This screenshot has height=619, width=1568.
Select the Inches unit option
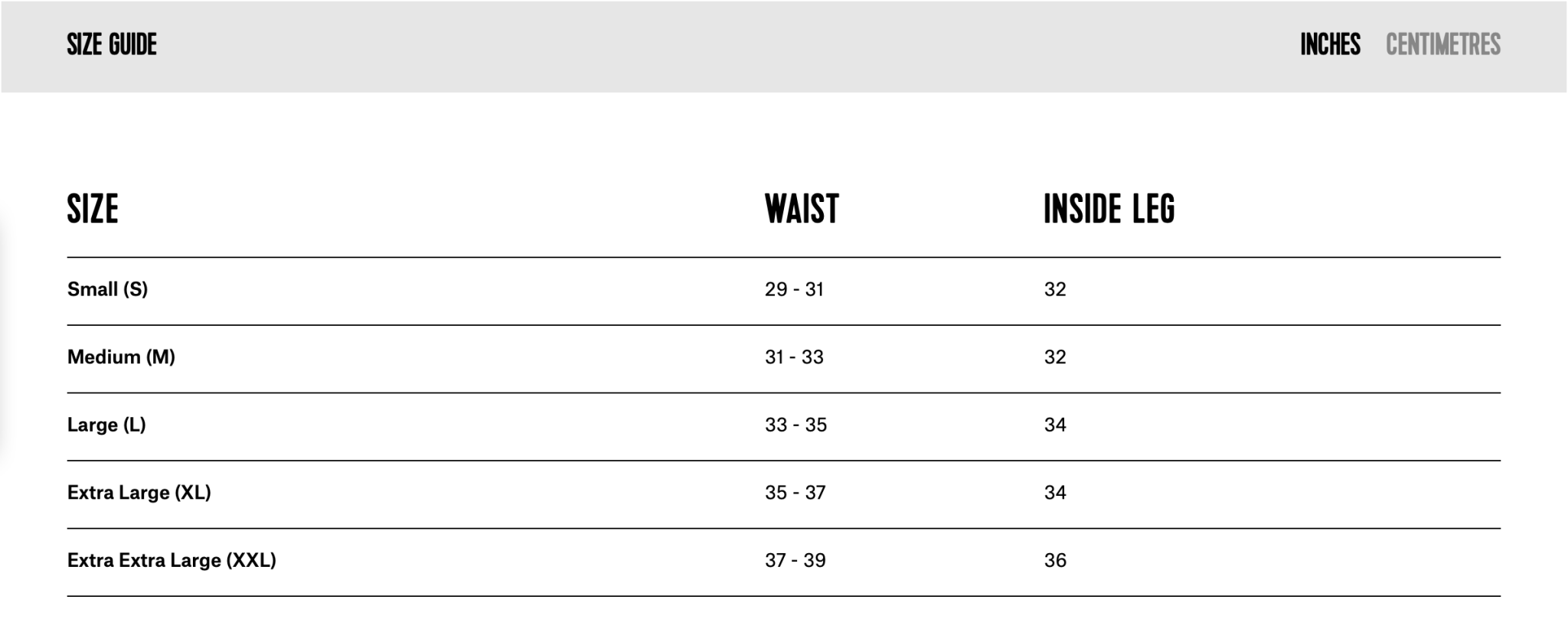pyautogui.click(x=1330, y=44)
